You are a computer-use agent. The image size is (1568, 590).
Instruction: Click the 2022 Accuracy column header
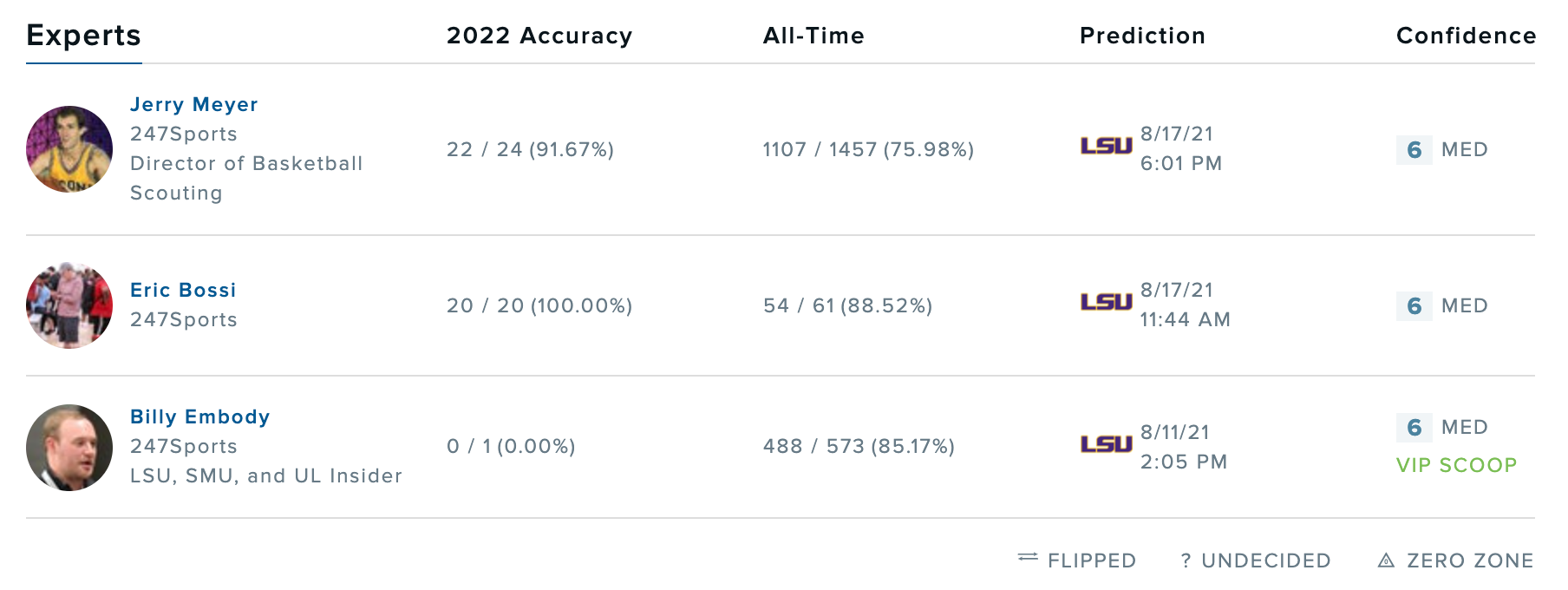pyautogui.click(x=539, y=36)
